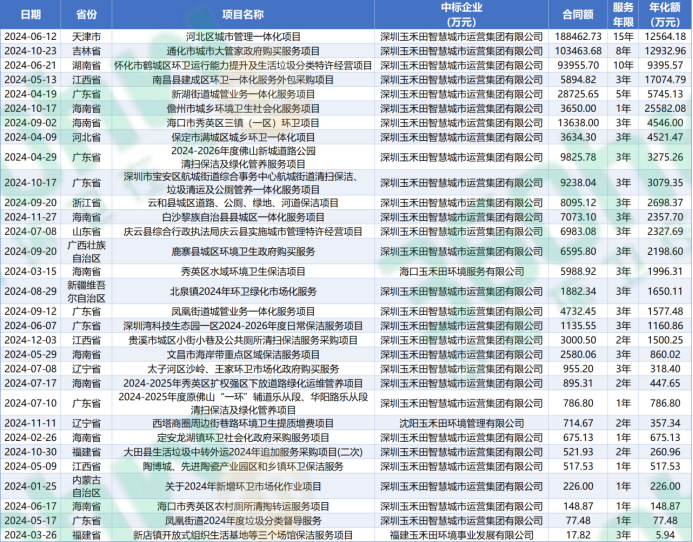Select company 沈阳玉禾田环境管理有限公司

pos(461,423)
